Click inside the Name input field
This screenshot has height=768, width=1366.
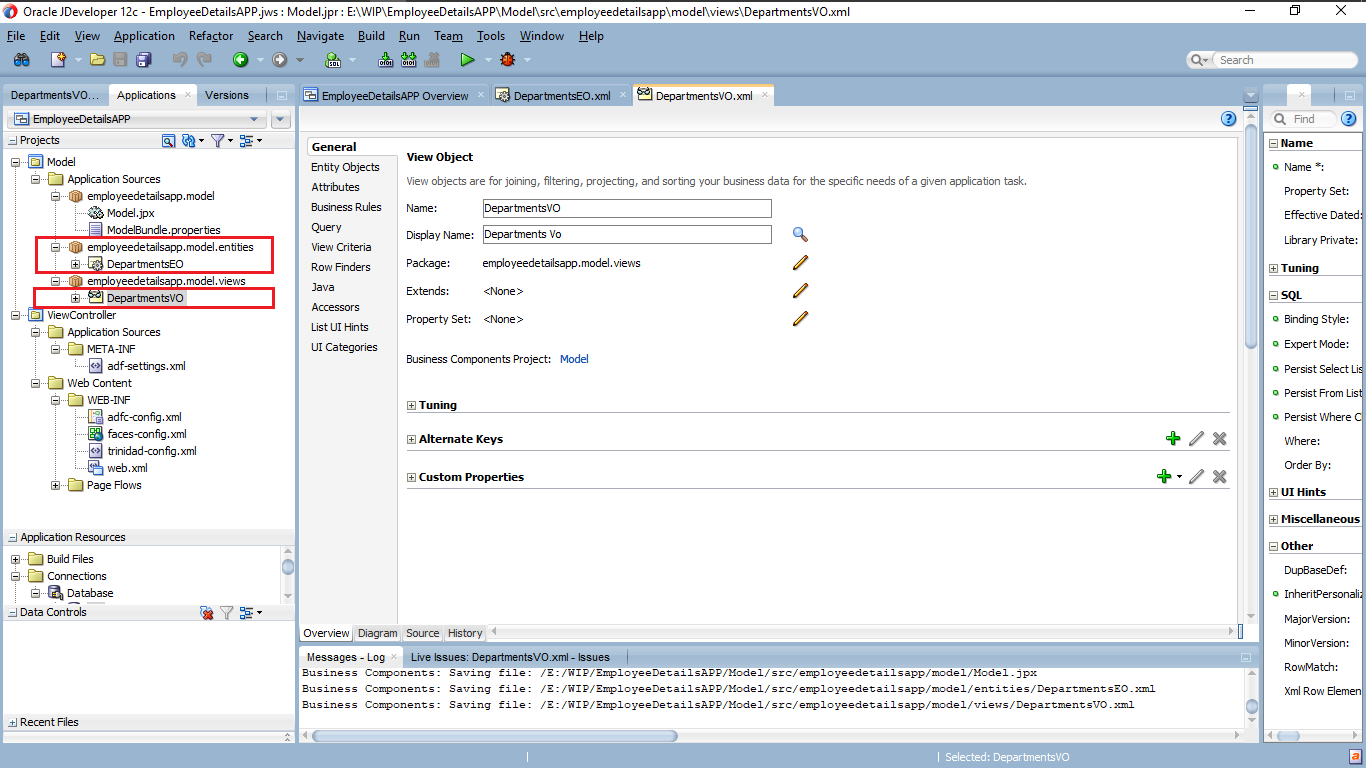[626, 208]
